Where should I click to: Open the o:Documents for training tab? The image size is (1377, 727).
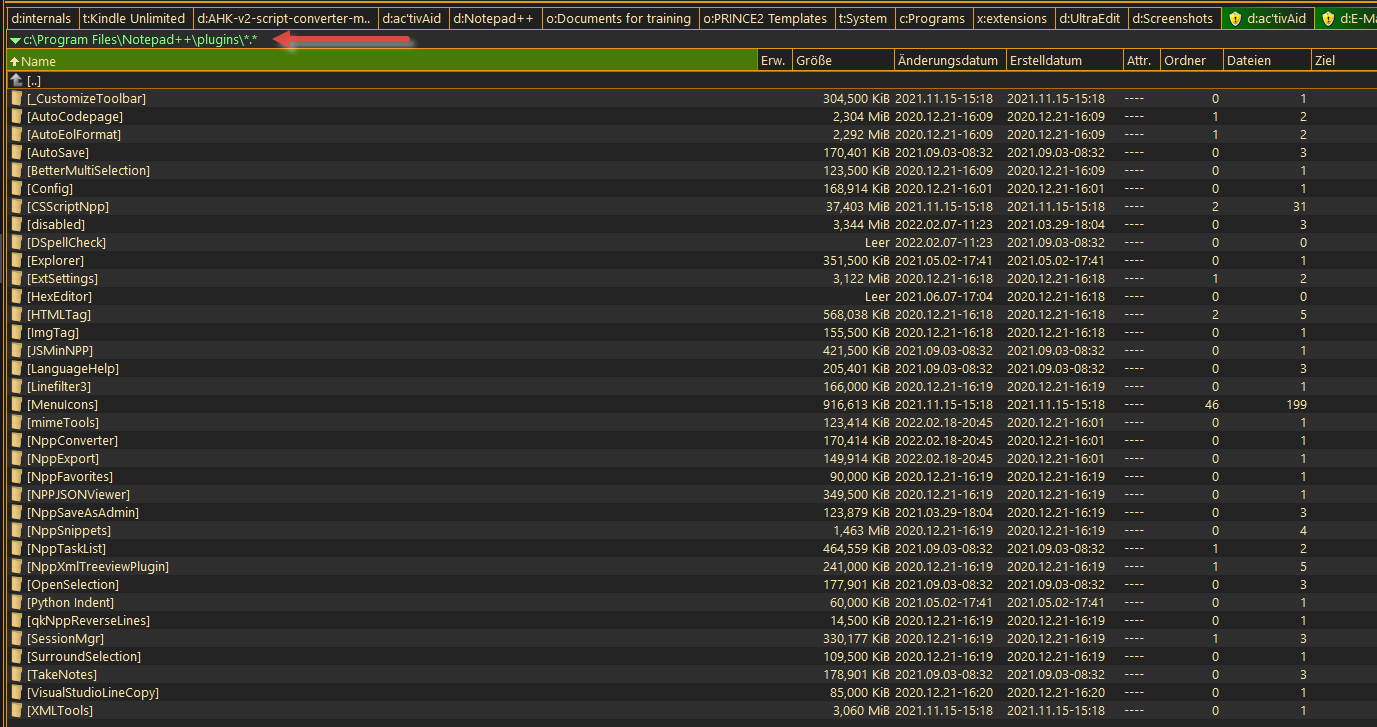pos(618,18)
